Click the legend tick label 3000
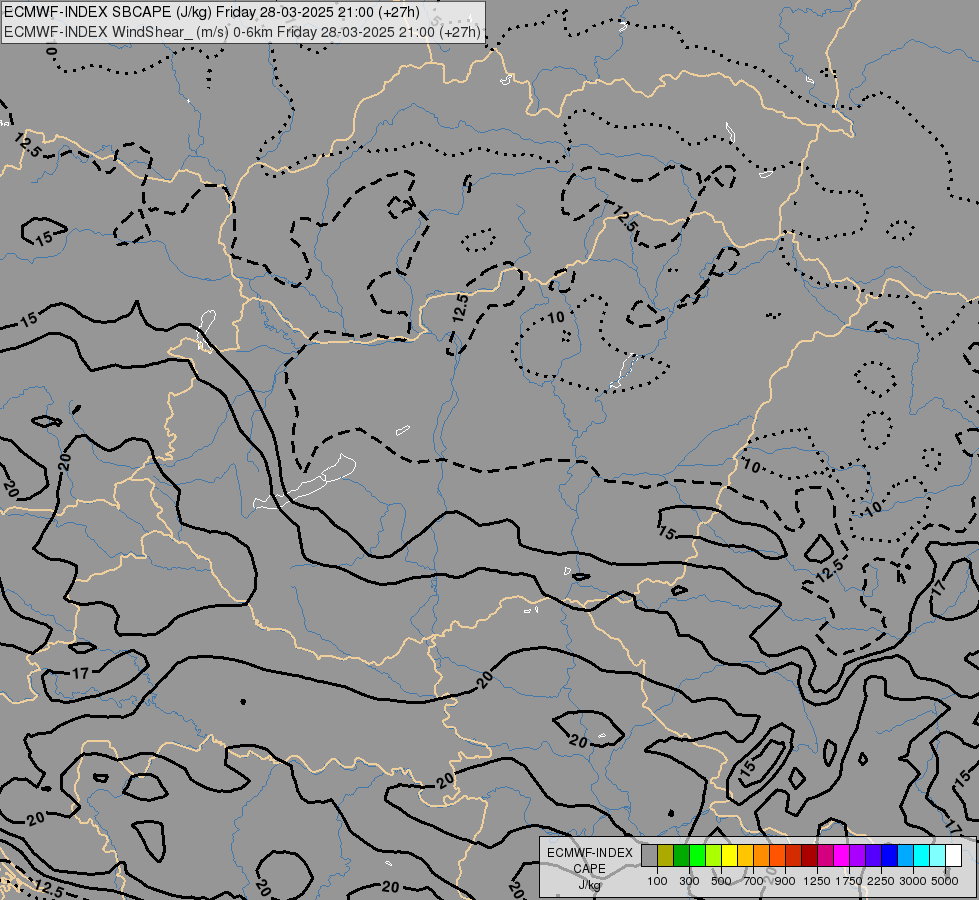The height and width of the screenshot is (900, 979). (913, 881)
